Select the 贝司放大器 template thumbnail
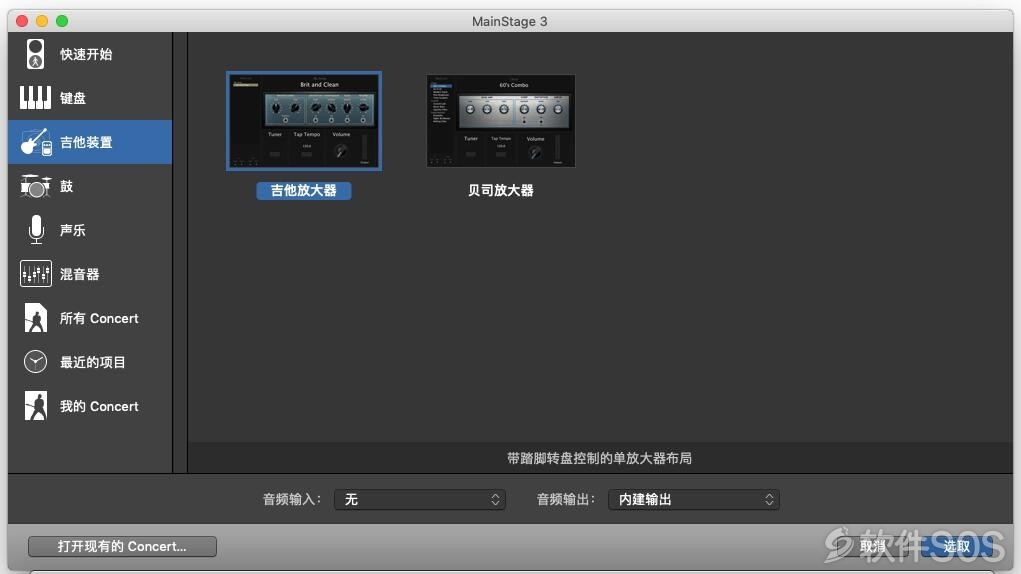 501,121
